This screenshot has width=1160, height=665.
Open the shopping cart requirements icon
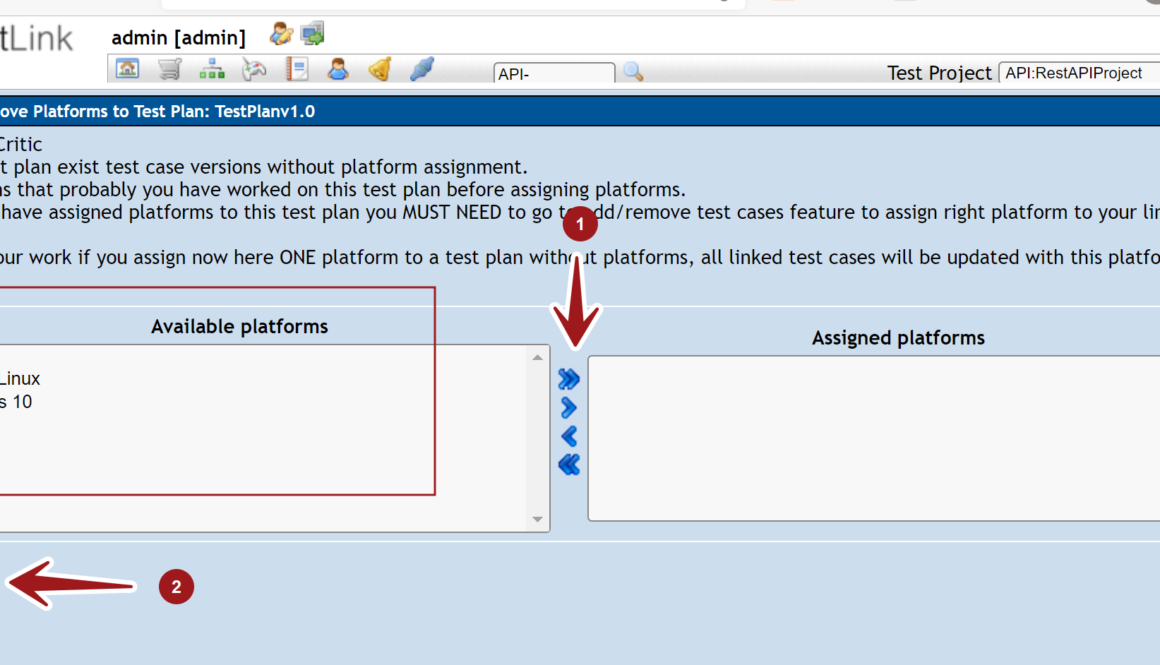169,69
